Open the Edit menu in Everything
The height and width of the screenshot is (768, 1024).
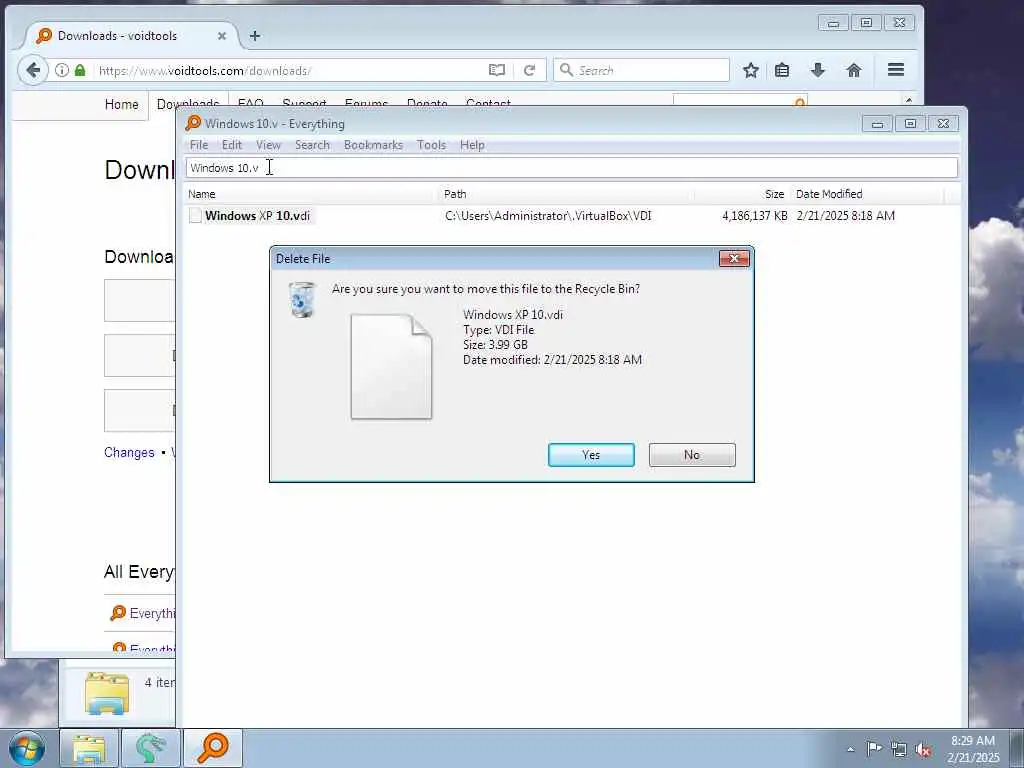click(x=232, y=145)
